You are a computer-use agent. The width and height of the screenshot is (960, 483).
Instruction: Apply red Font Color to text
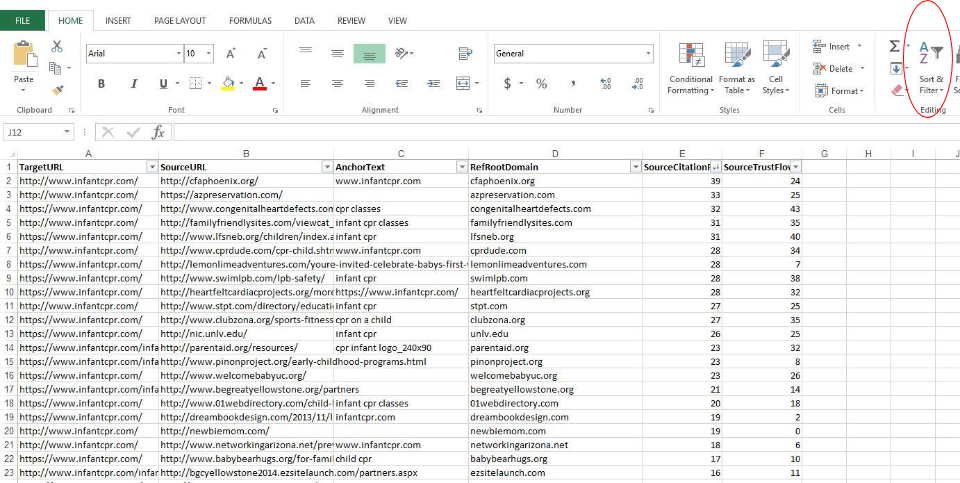tap(260, 83)
